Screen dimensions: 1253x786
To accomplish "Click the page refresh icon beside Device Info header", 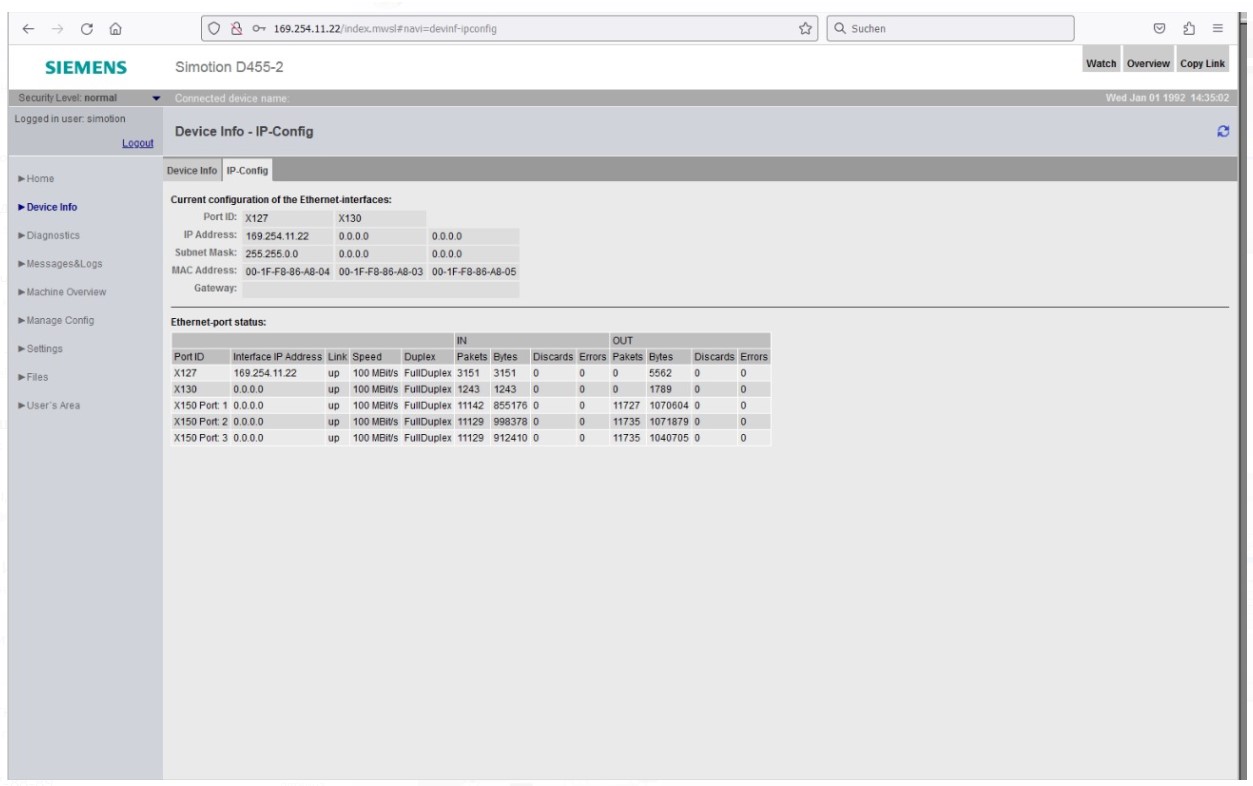I will [x=1222, y=132].
